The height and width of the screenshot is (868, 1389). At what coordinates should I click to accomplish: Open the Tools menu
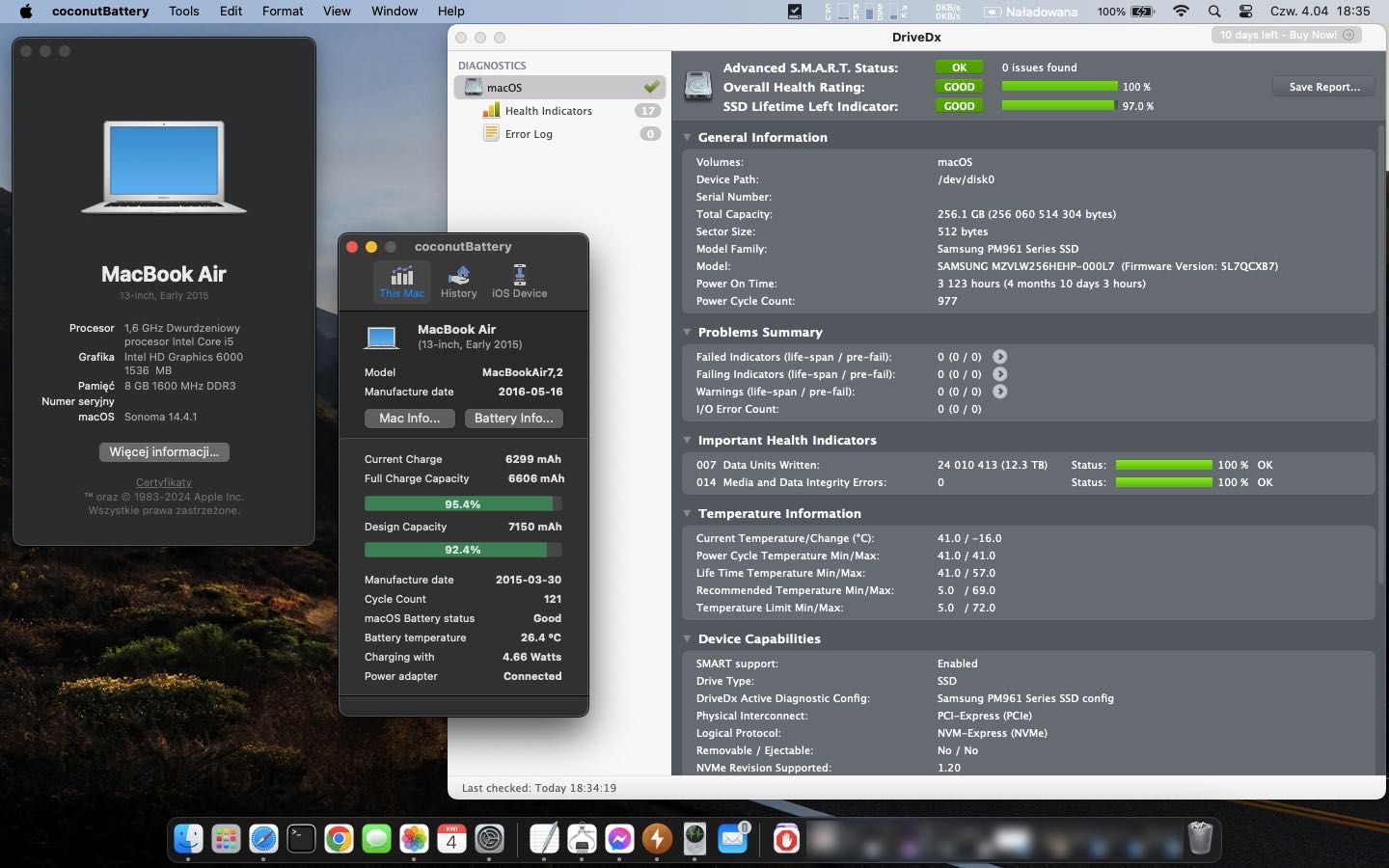[x=183, y=12]
